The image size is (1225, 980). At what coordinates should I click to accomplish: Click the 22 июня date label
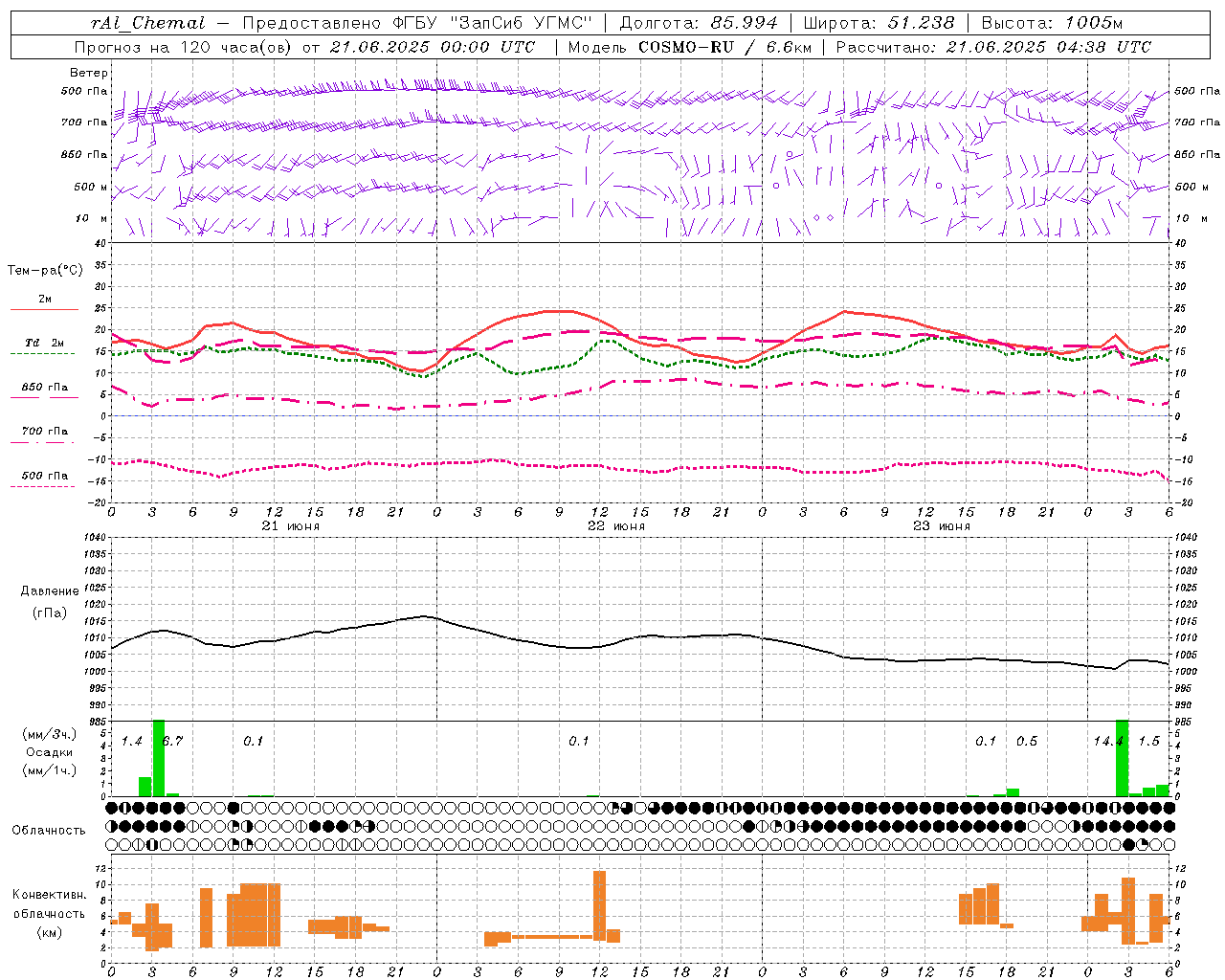[x=616, y=526]
